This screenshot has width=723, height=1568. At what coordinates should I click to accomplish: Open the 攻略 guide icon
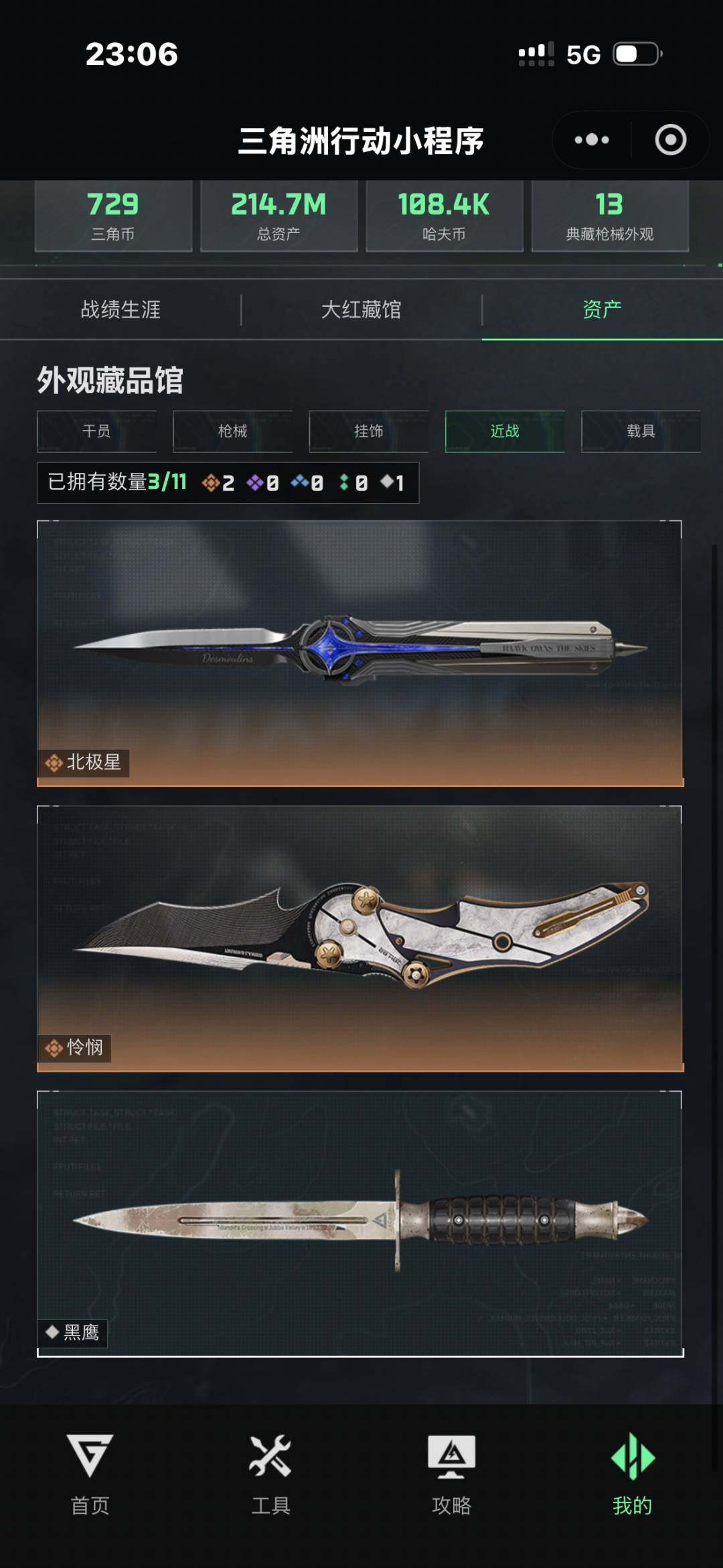click(x=452, y=1456)
